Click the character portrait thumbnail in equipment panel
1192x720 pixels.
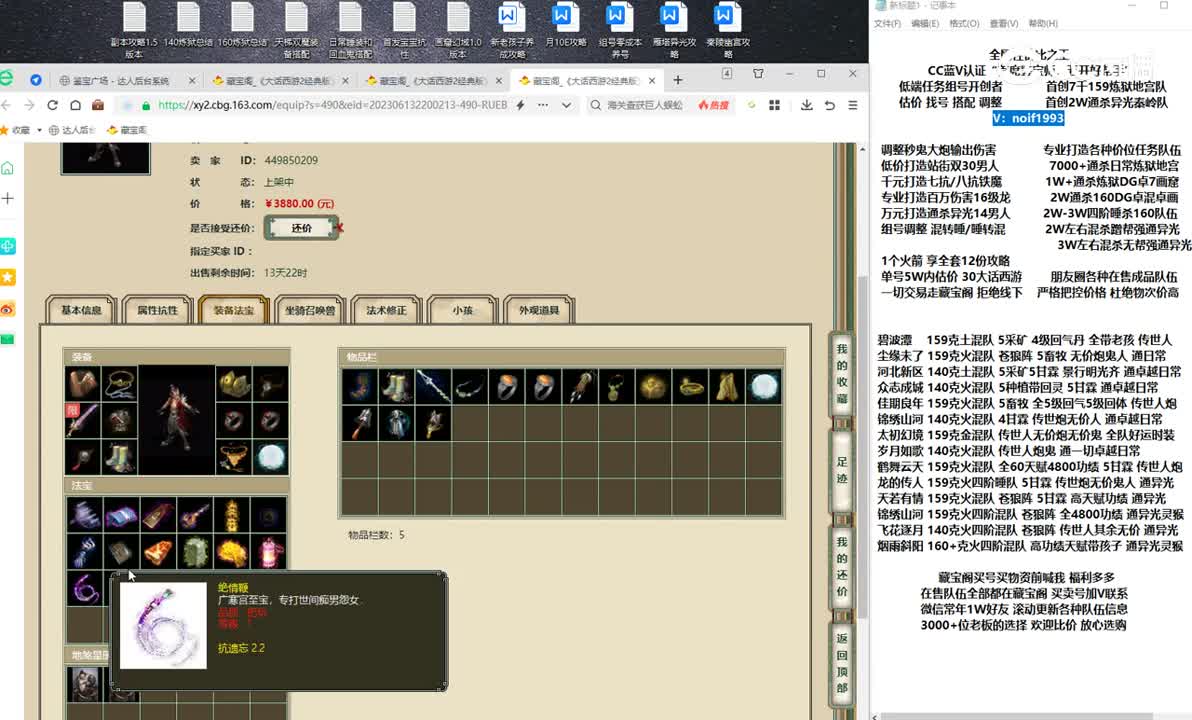coord(176,420)
